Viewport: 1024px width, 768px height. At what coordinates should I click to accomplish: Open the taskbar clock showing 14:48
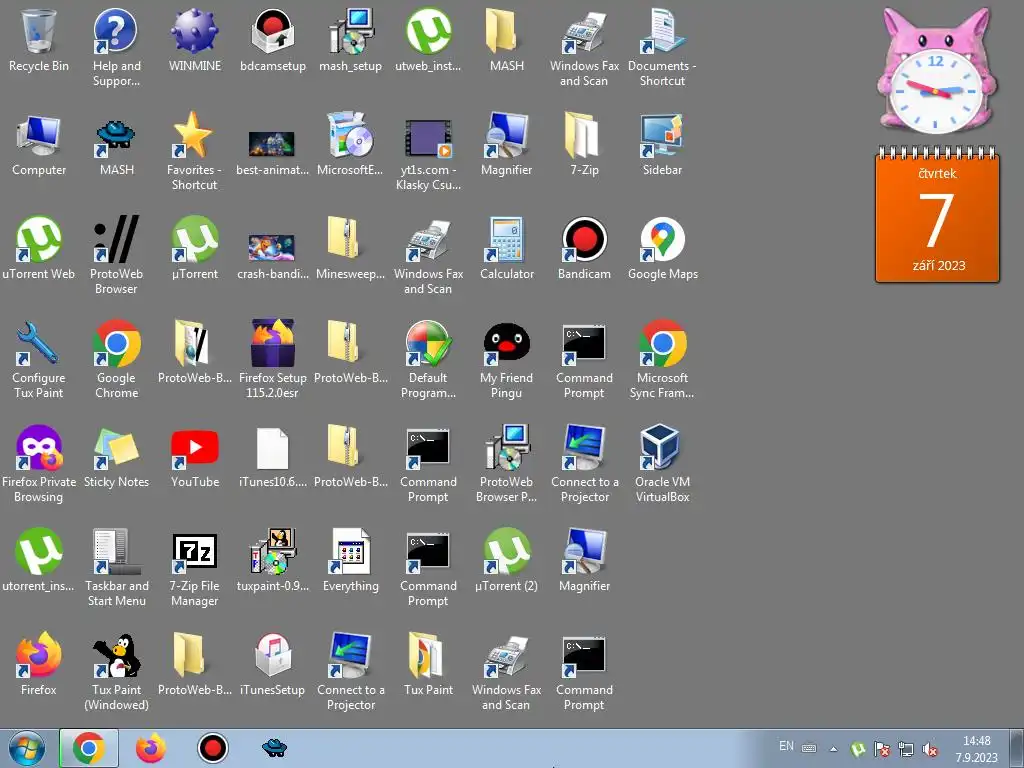pos(976,749)
